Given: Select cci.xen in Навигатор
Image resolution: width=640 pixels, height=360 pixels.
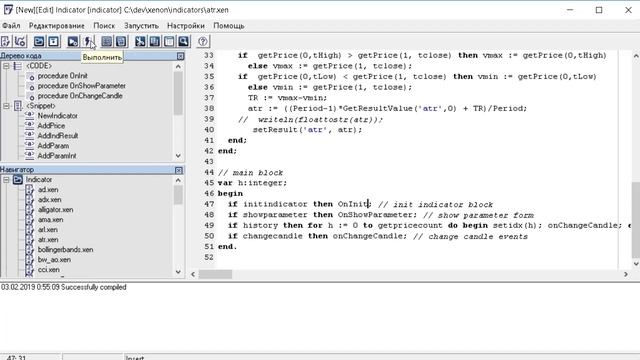Looking at the screenshot, I should point(49,270).
